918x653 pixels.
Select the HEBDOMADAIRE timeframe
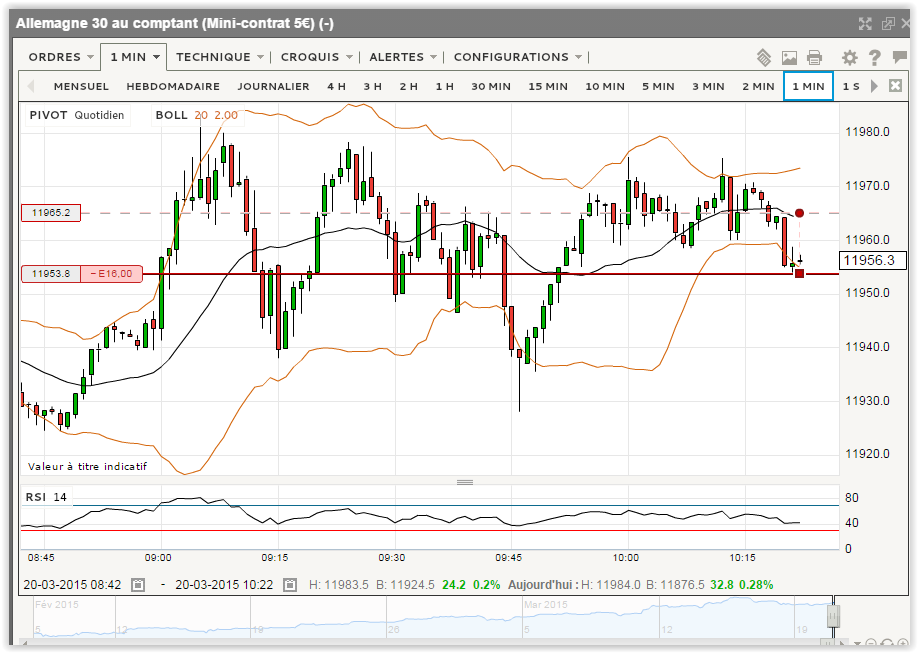[173, 86]
